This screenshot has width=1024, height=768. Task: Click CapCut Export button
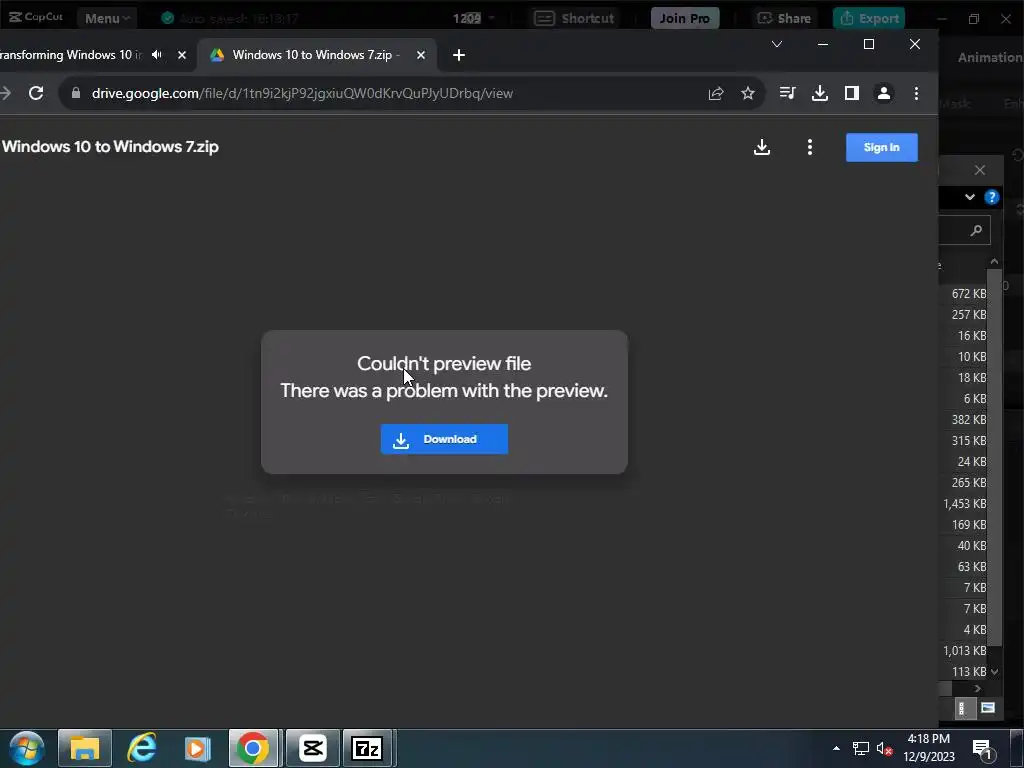869,18
